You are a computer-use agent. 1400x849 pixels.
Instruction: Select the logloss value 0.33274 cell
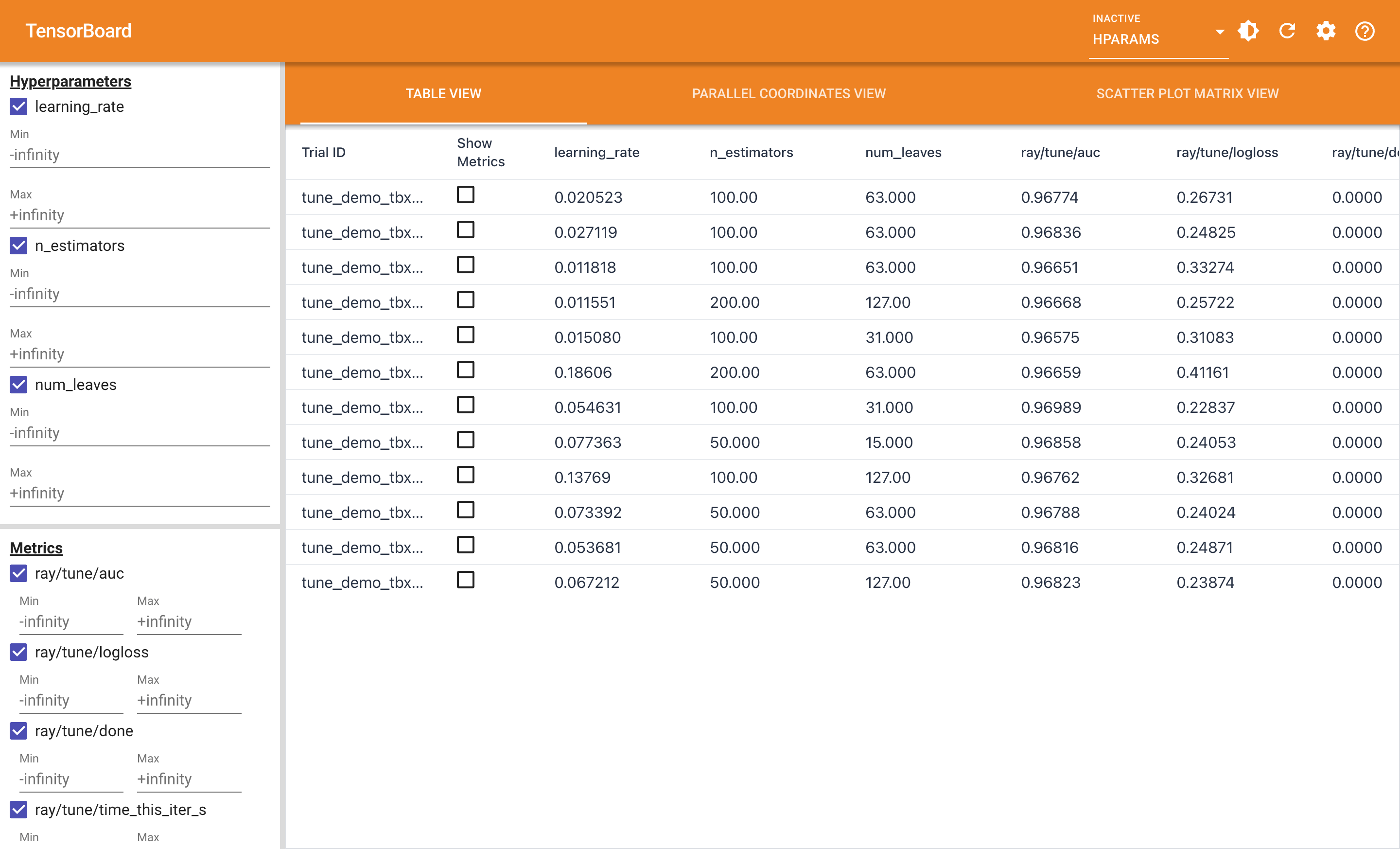click(x=1205, y=267)
